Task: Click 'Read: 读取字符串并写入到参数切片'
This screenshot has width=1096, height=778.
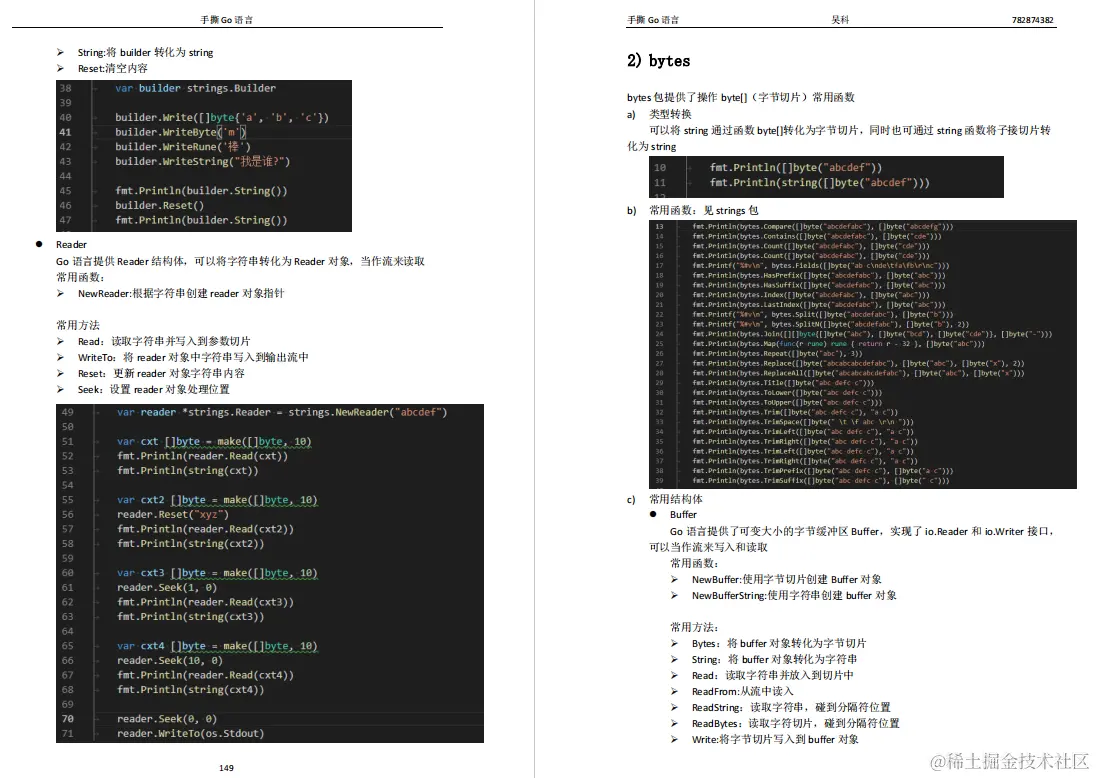Action: pos(164,341)
